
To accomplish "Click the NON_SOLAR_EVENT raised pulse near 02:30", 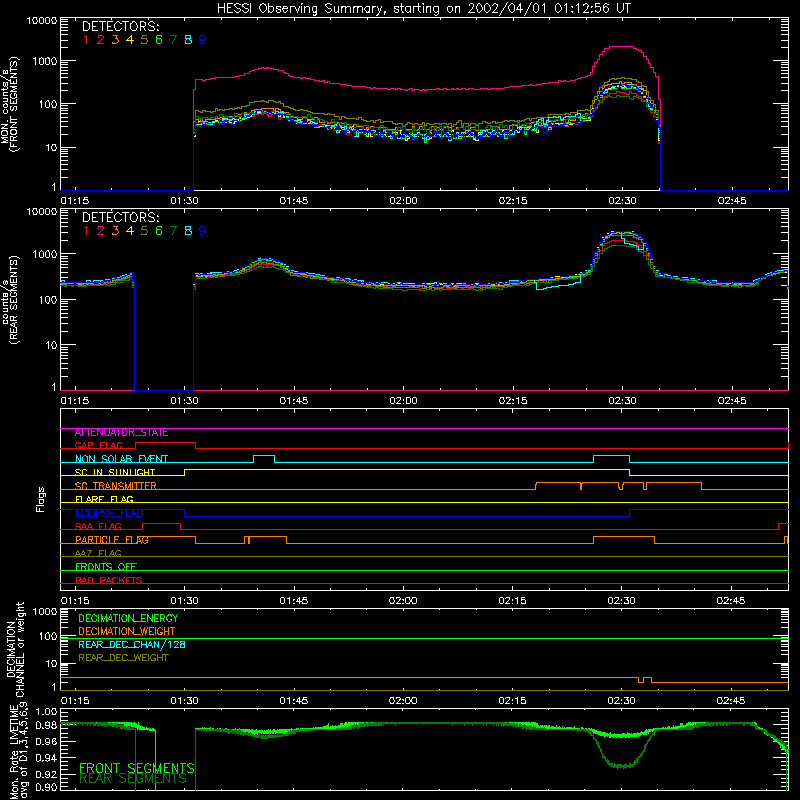I will pos(611,456).
